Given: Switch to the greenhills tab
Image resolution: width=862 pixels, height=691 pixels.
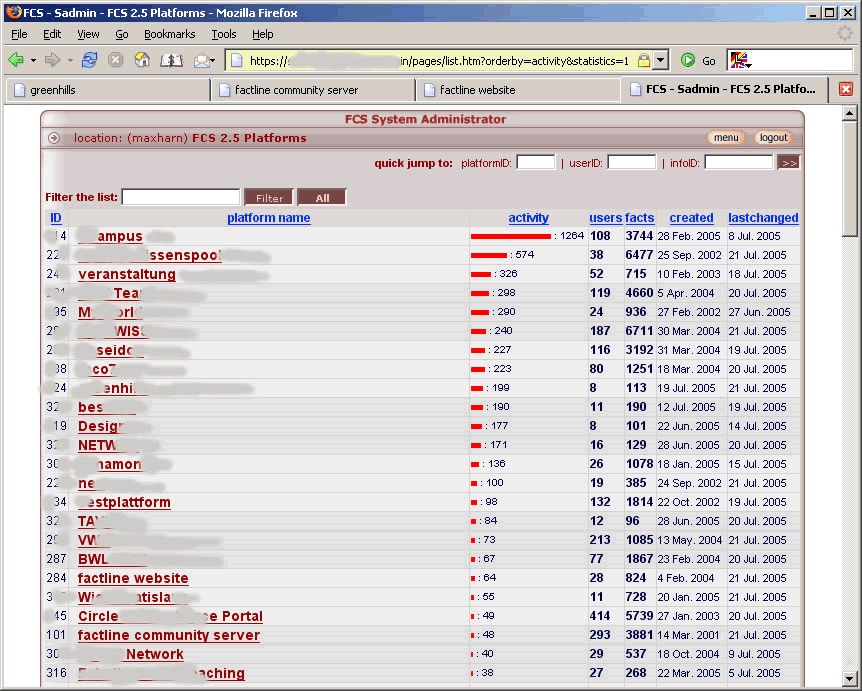Looking at the screenshot, I should [x=106, y=90].
